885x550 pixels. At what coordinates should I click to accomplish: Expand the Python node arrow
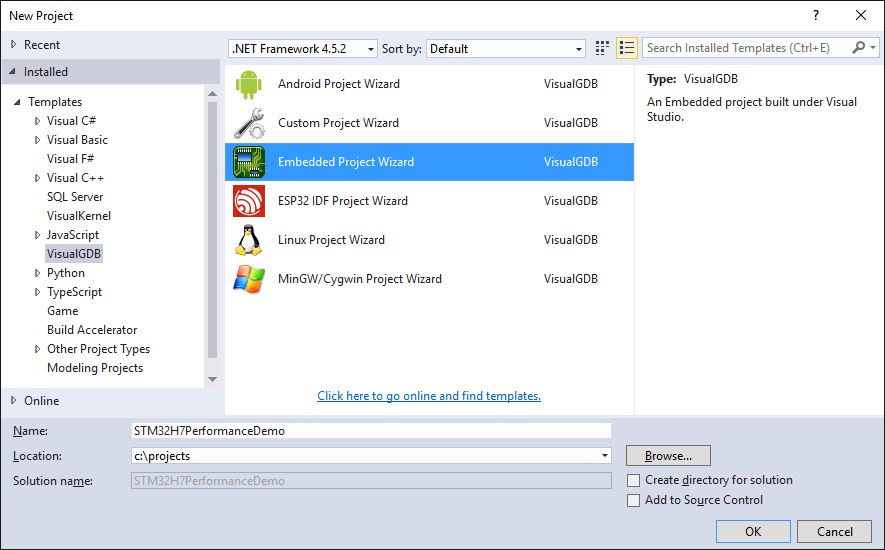pyautogui.click(x=37, y=273)
